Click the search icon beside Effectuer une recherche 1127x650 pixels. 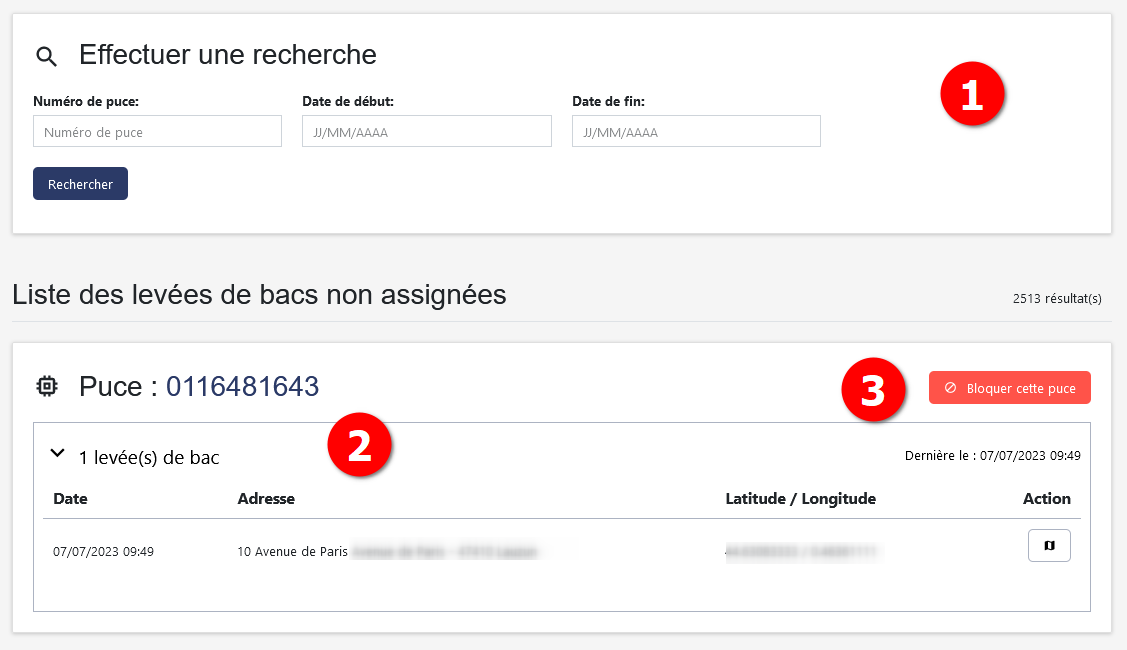point(46,56)
